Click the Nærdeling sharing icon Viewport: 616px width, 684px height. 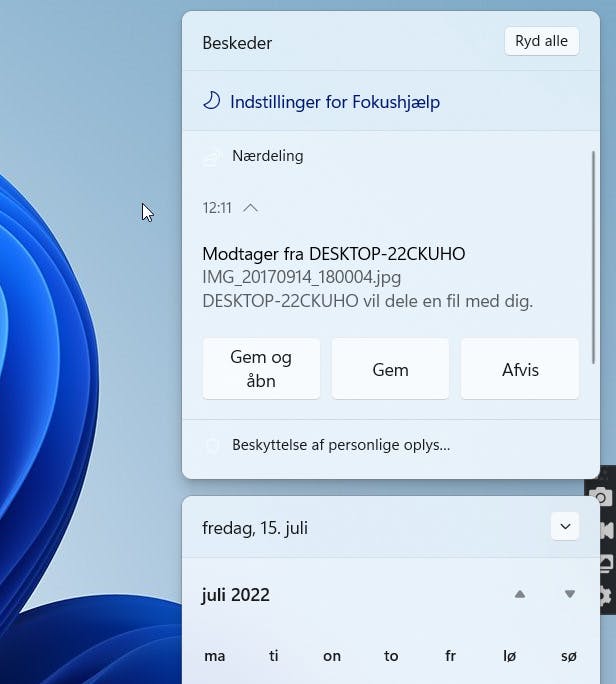point(211,157)
